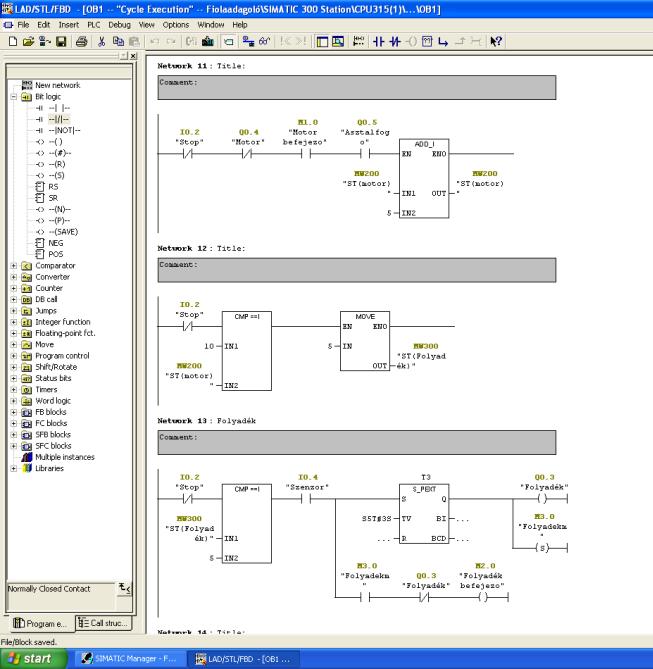The height and width of the screenshot is (669, 653).
Task: Expand the Libraries folder
Action: [14, 468]
